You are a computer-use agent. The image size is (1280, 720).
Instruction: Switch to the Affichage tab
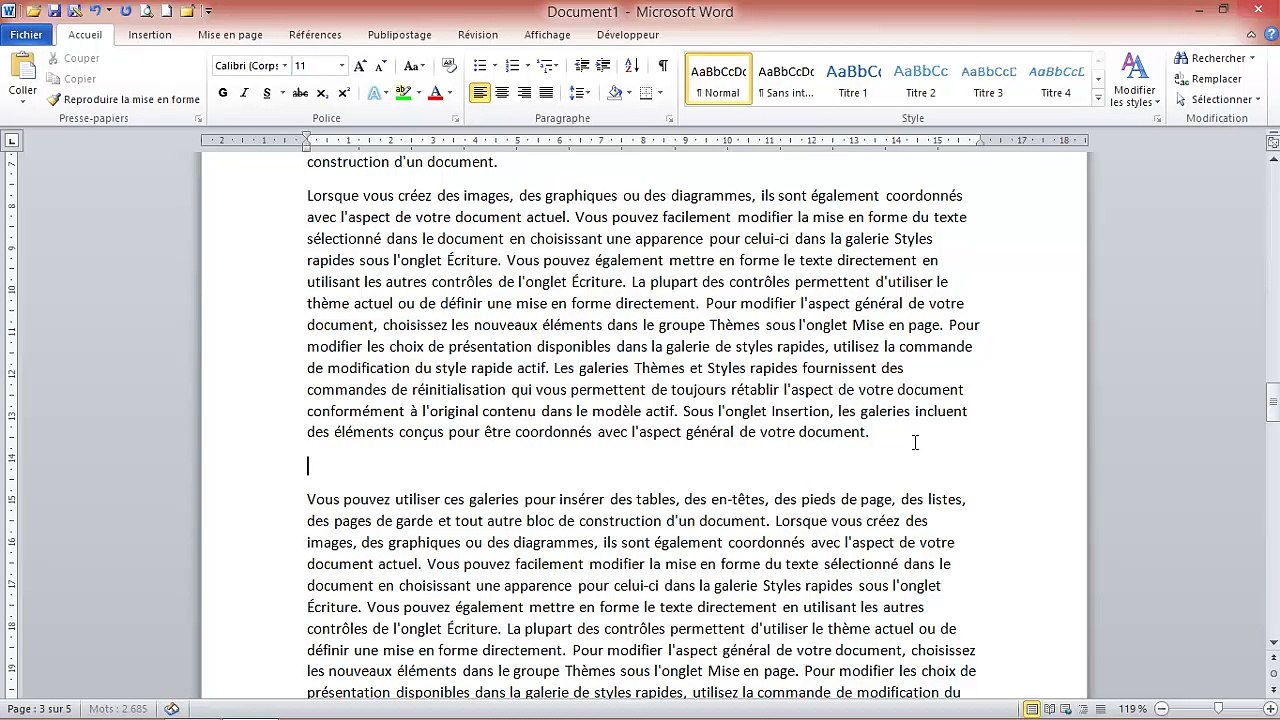pyautogui.click(x=547, y=35)
